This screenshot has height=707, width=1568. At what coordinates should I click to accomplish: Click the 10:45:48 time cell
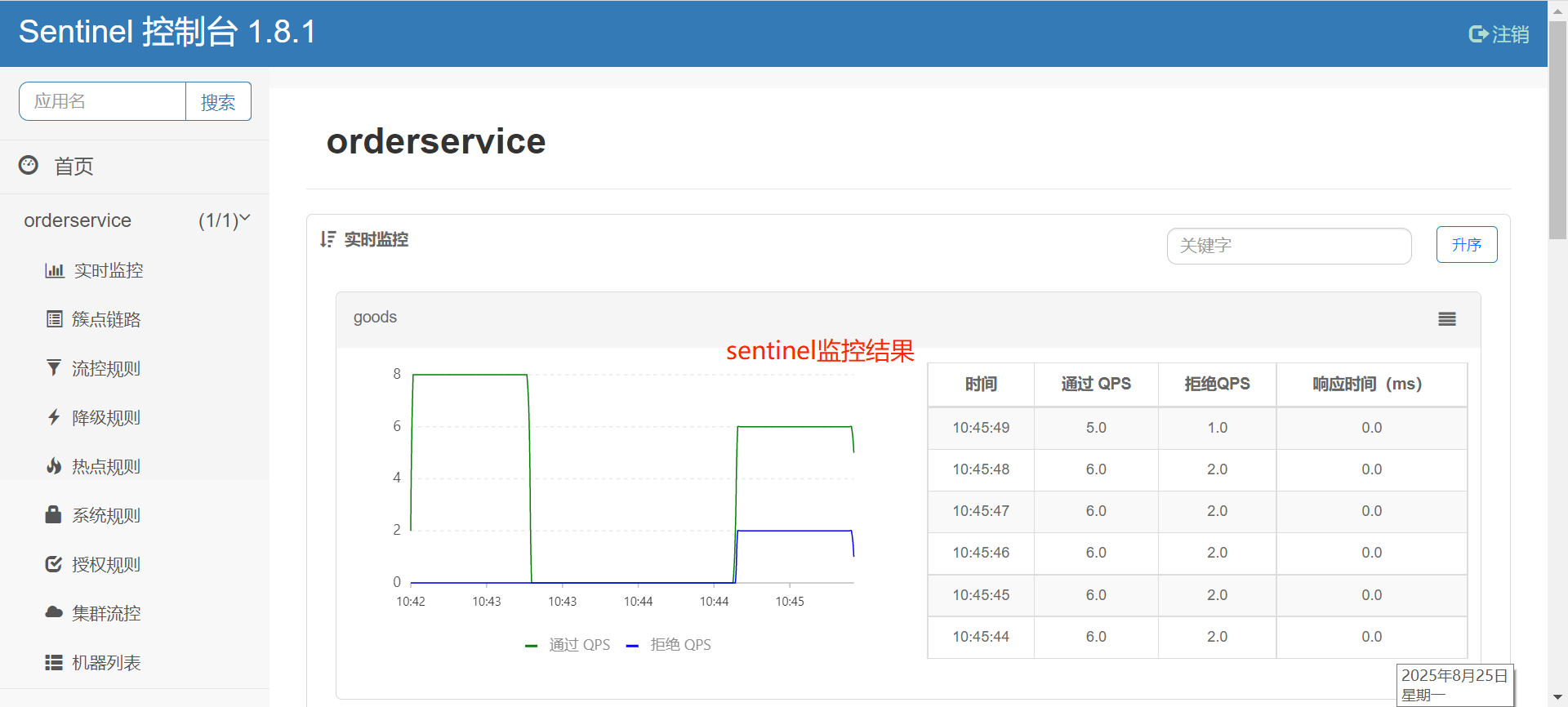[981, 469]
